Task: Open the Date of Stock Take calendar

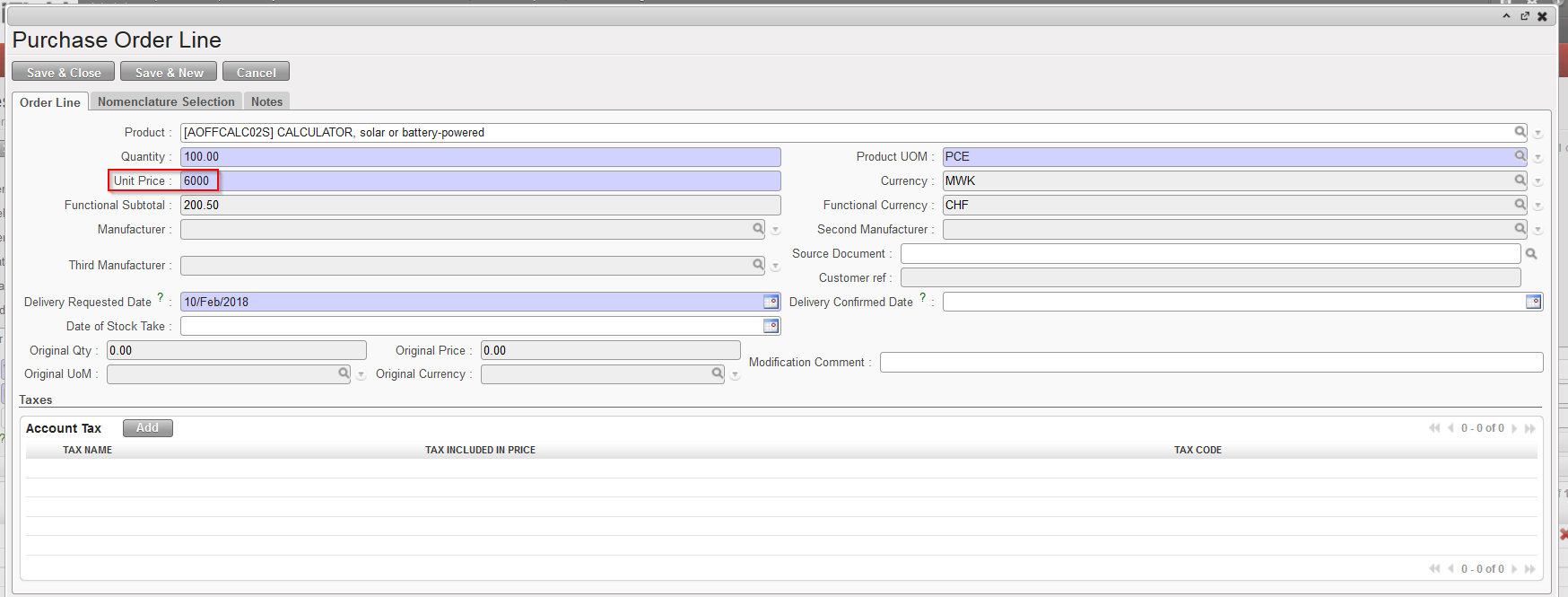Action: click(x=771, y=326)
